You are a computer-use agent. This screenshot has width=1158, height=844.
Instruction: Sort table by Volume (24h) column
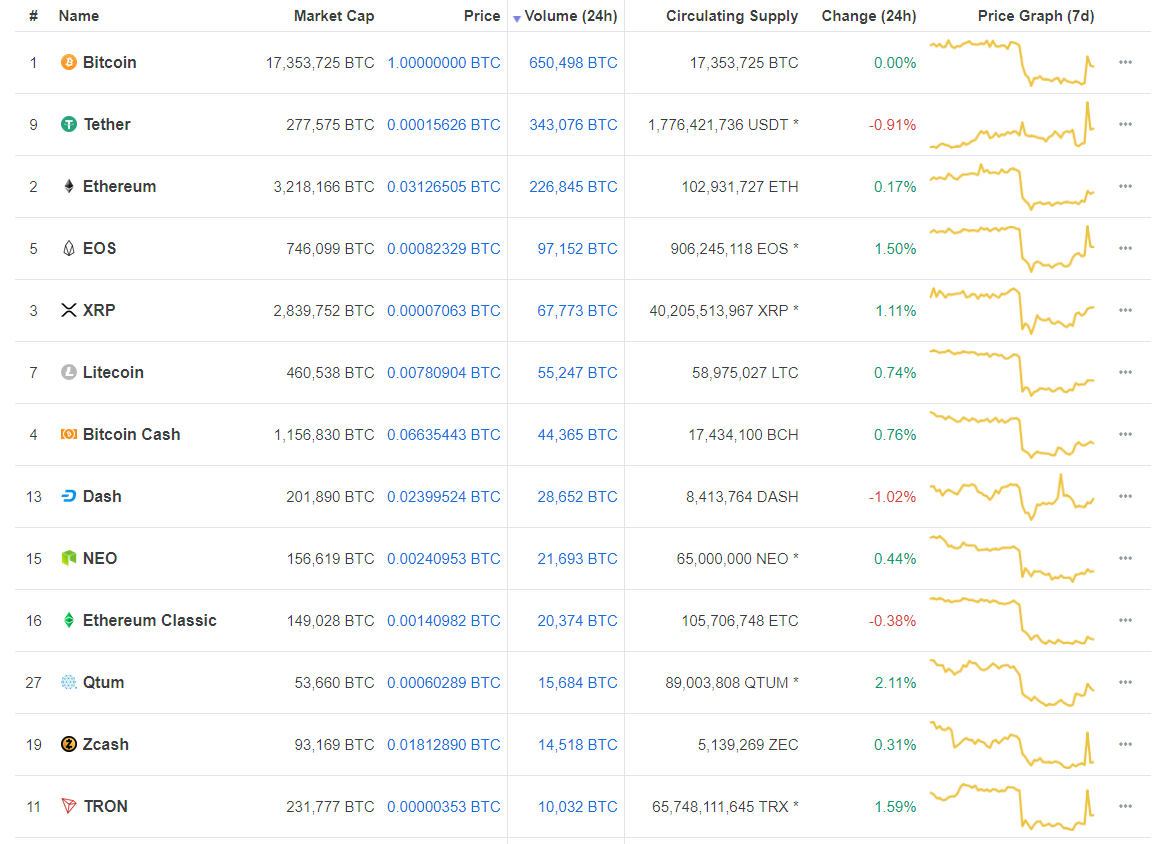click(x=570, y=16)
